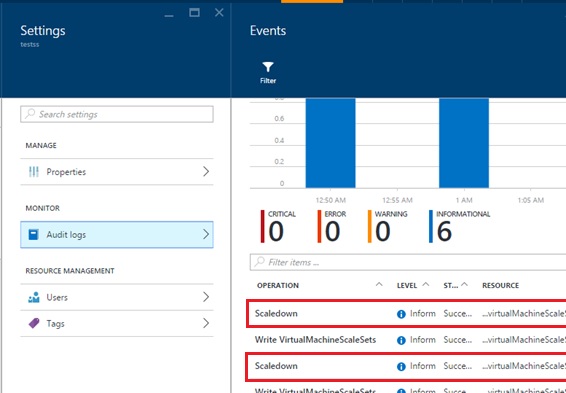Image resolution: width=566 pixels, height=393 pixels.
Task: Select the first Scaledown operation text
Action: (276, 313)
